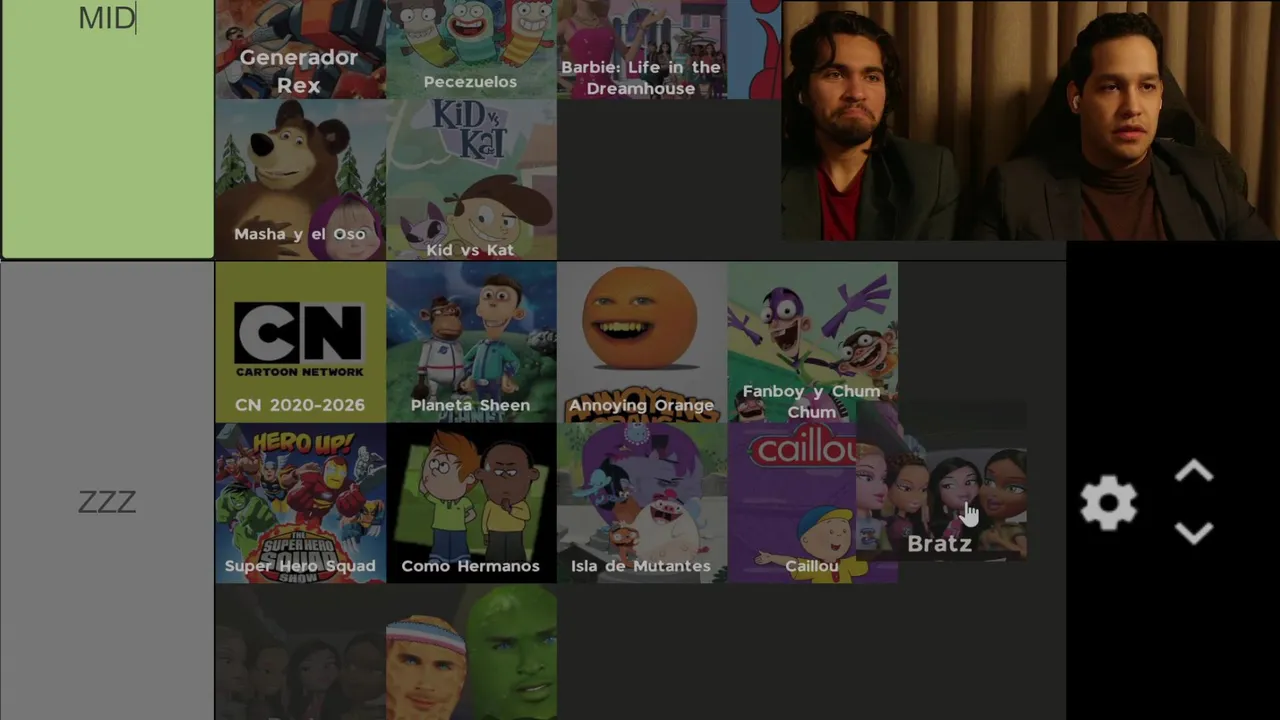Image resolution: width=1280 pixels, height=720 pixels.
Task: Select the Barbie: Life in the Dreamhouse card
Action: (641, 49)
